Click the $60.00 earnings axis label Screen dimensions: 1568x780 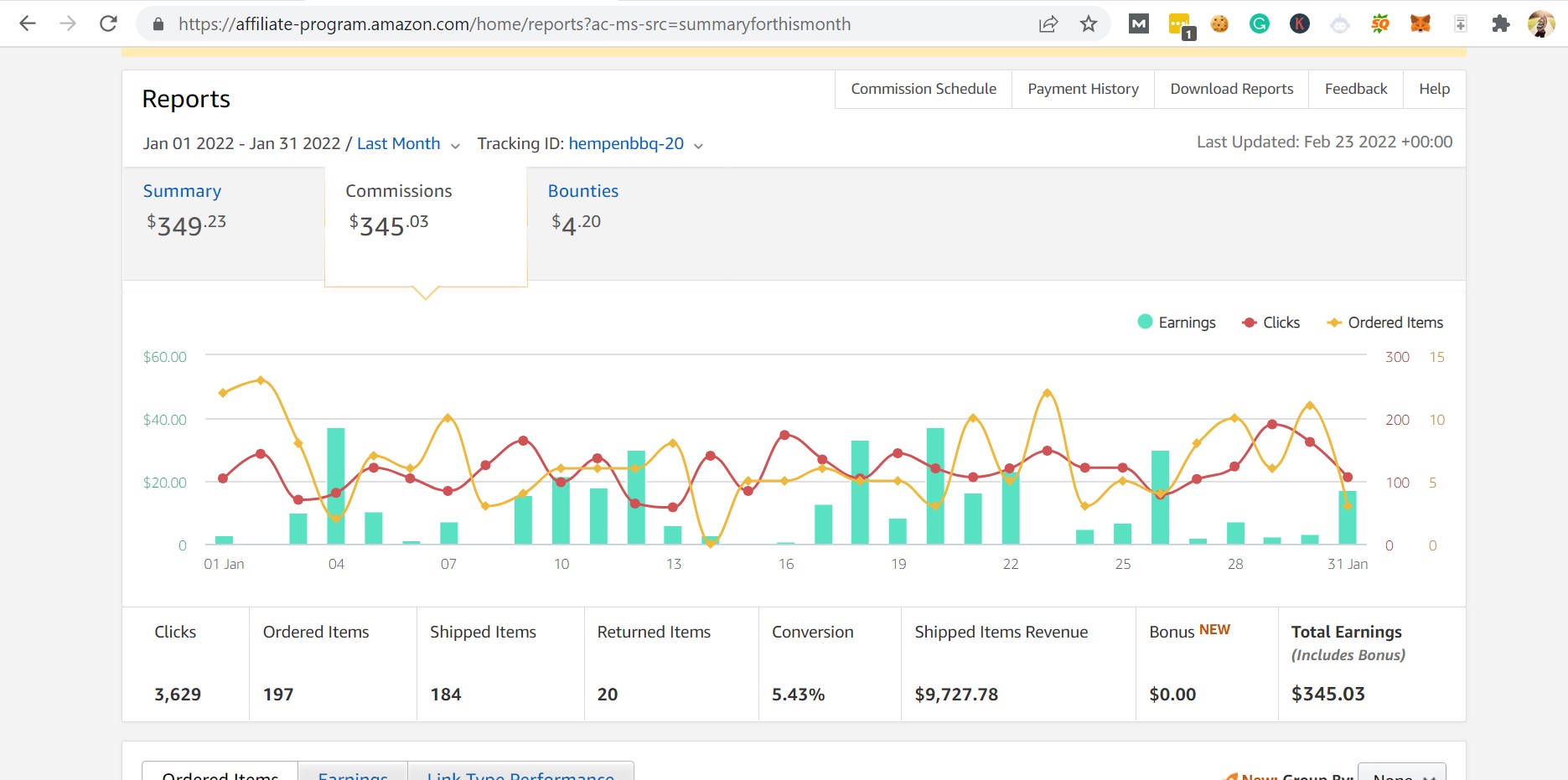point(165,357)
